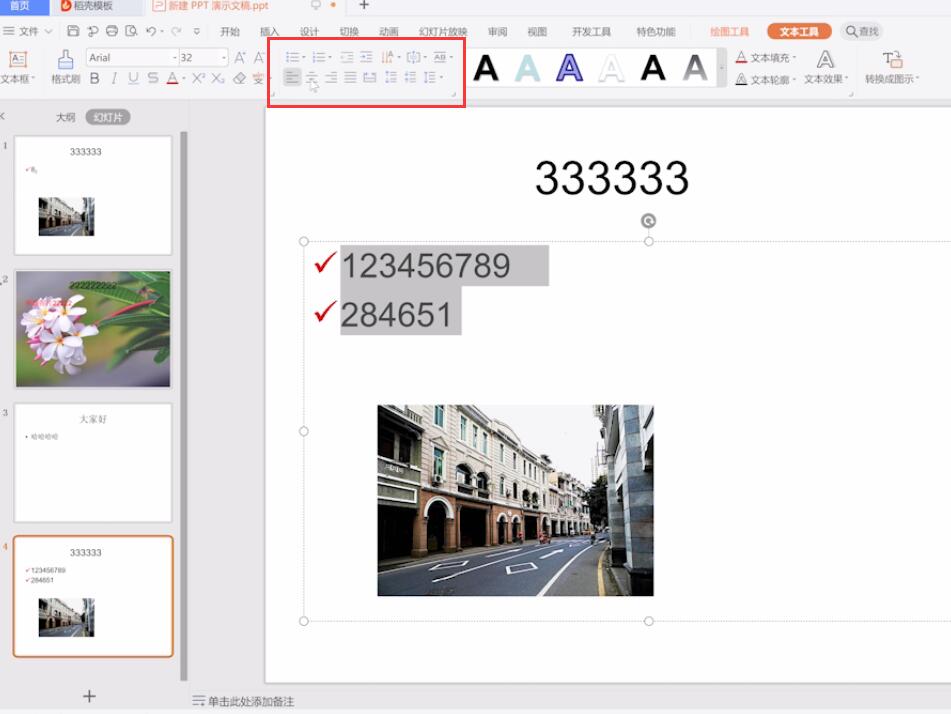
Task: Toggle Justify alignment button
Action: (x=351, y=78)
